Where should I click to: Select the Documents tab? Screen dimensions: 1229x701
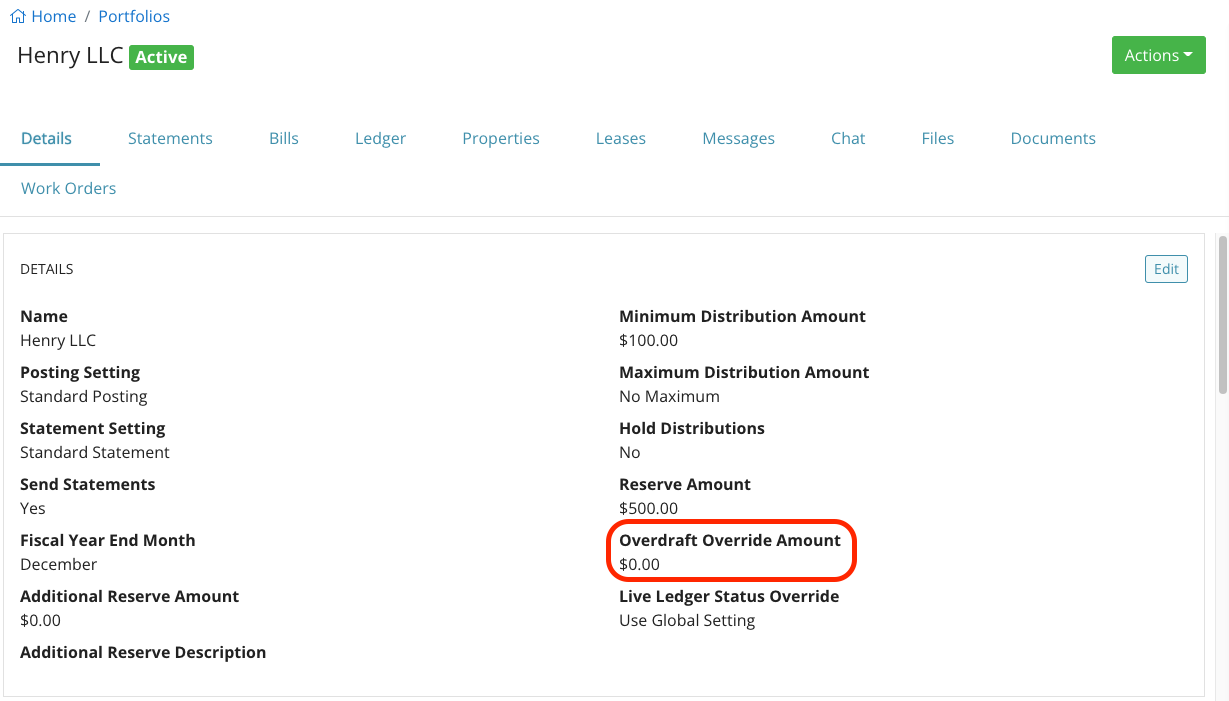pyautogui.click(x=1052, y=138)
